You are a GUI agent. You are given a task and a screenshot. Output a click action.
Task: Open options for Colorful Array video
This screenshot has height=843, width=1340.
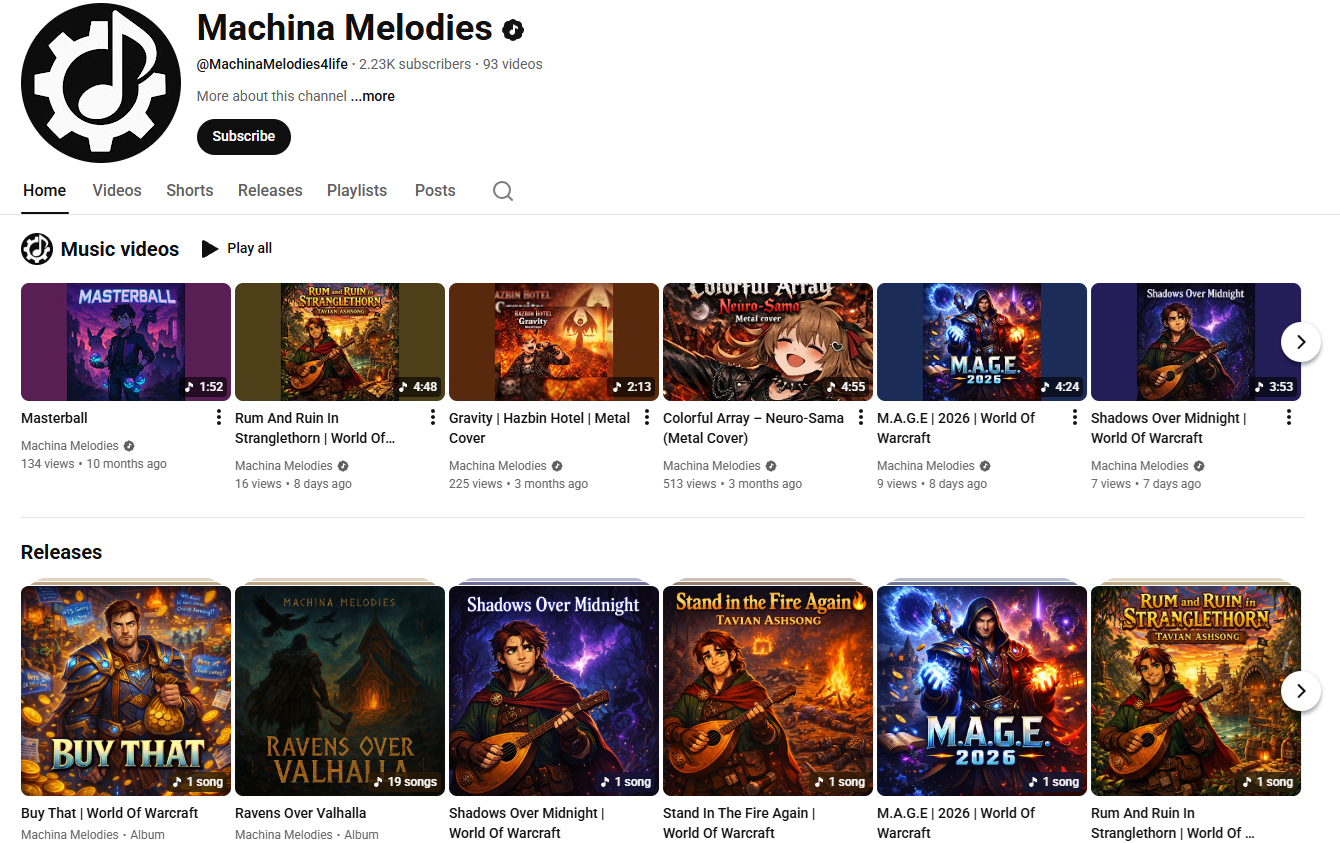[x=861, y=417]
